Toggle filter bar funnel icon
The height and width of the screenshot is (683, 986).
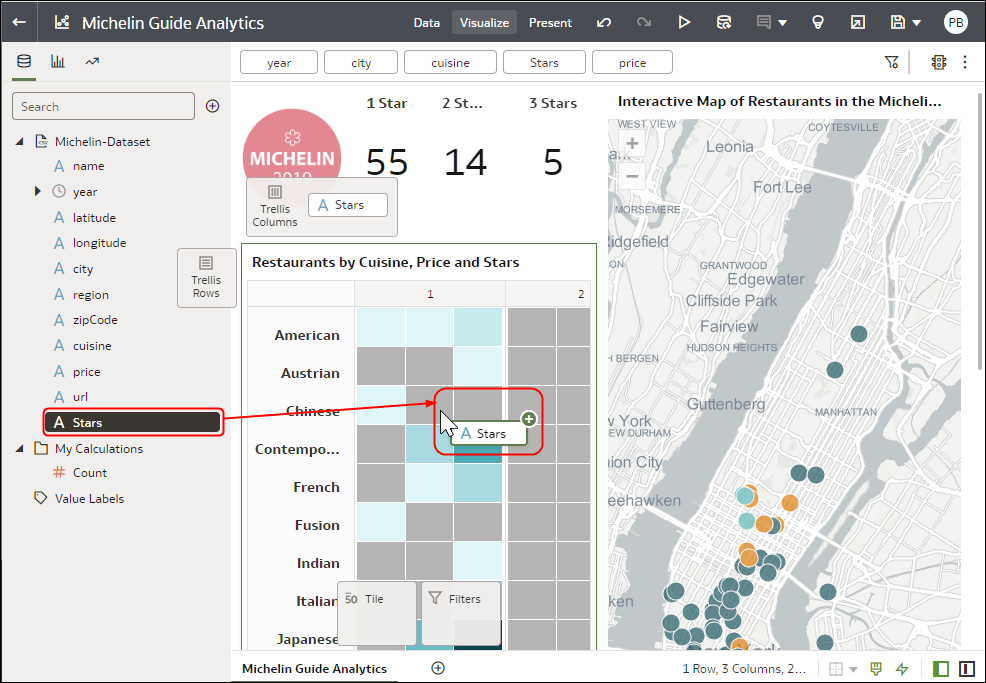click(891, 62)
